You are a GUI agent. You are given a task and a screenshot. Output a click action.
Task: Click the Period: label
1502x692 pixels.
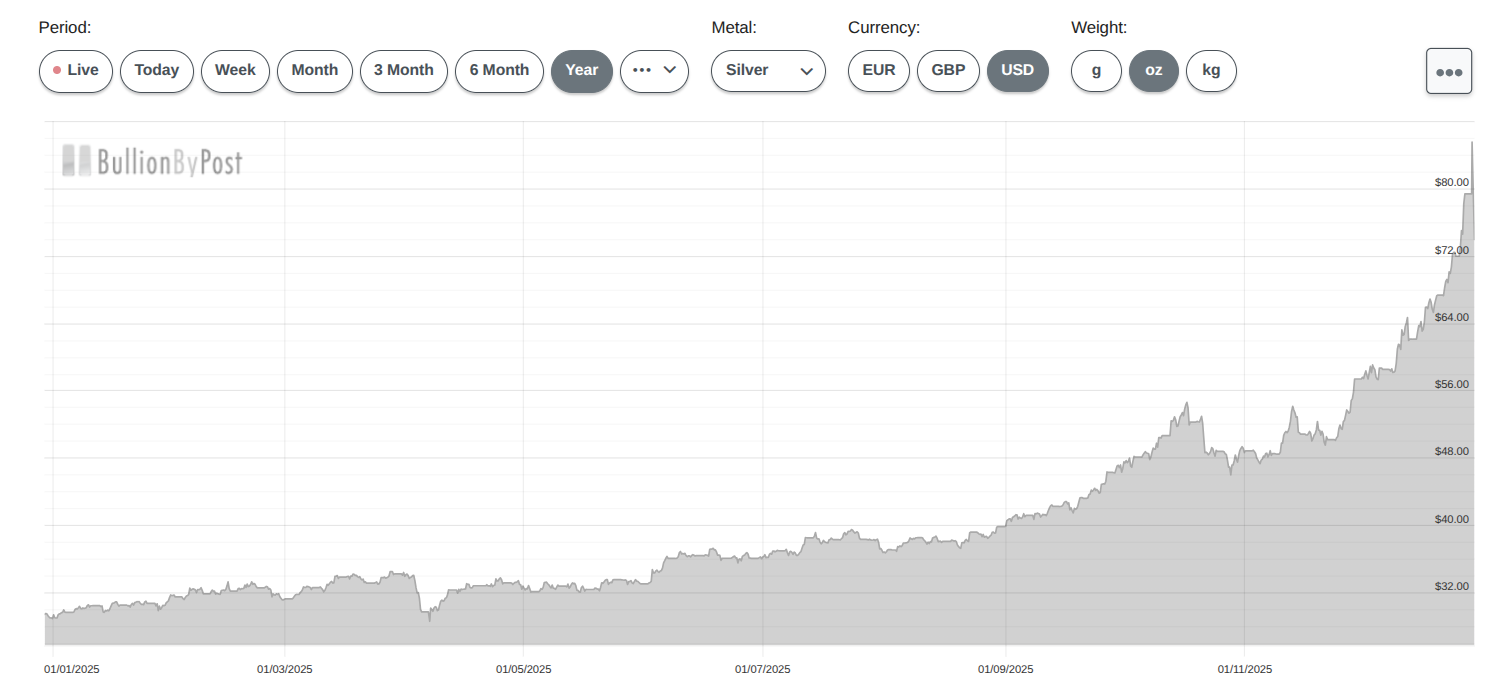coord(65,28)
